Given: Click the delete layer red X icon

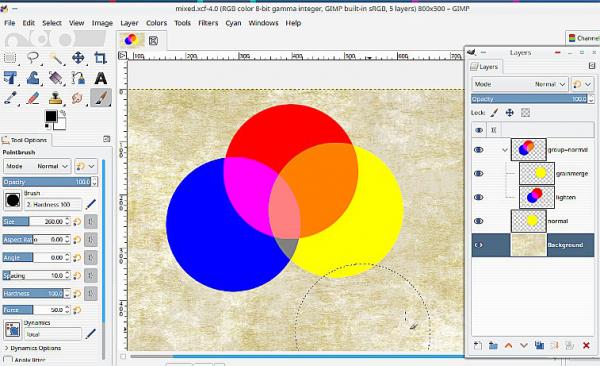Looking at the screenshot, I should coord(586,346).
